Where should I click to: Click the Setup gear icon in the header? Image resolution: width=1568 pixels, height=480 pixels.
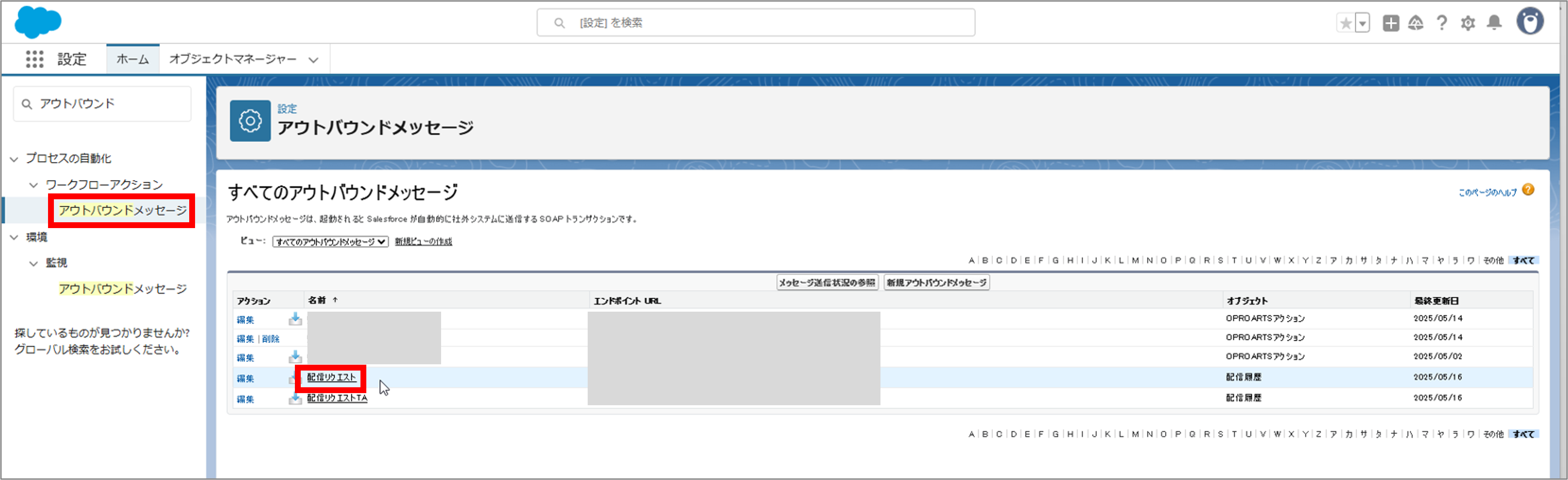pyautogui.click(x=1468, y=23)
